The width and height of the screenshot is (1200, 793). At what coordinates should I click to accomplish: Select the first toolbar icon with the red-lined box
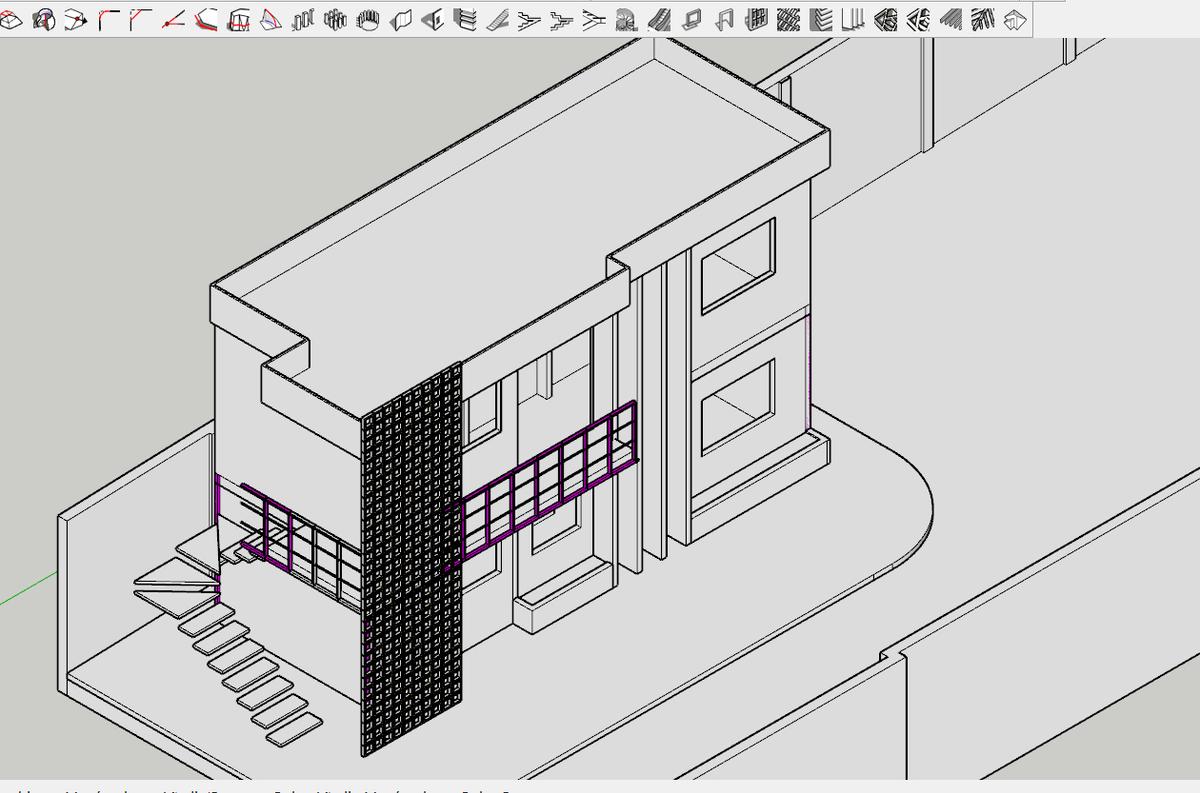point(11,19)
